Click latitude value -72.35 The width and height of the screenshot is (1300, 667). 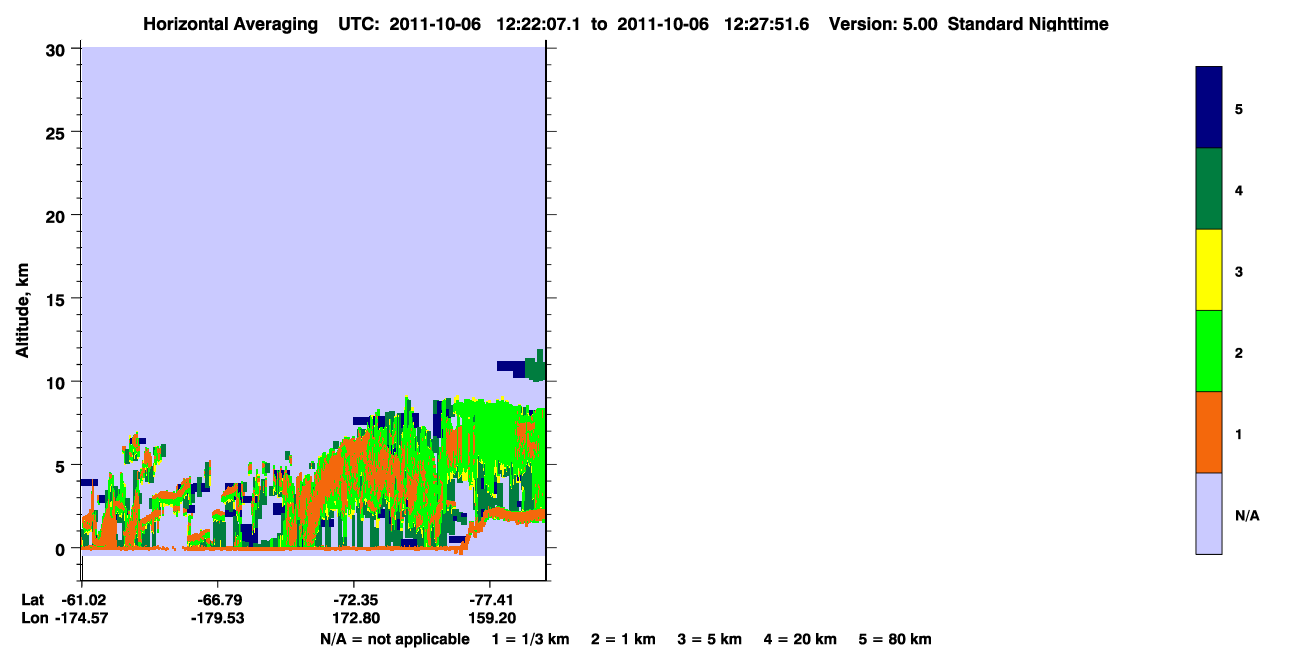pos(355,600)
